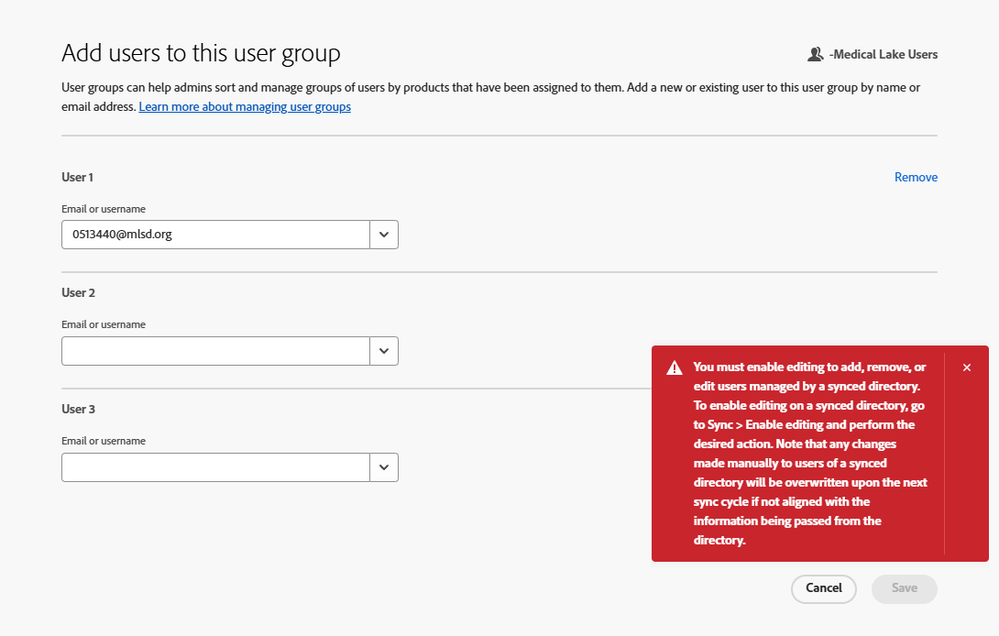Dismiss the red synced directory error toast
Viewport: 999px width, 636px height.
[967, 368]
